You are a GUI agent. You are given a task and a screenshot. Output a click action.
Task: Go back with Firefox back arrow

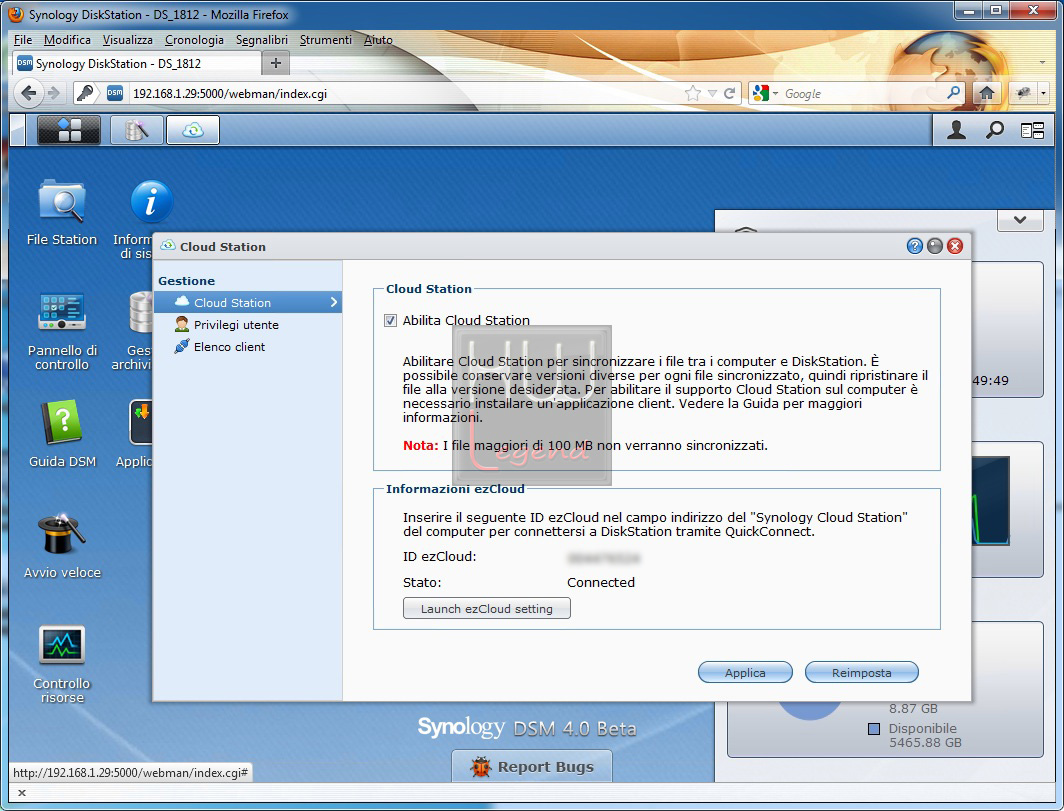click(28, 93)
